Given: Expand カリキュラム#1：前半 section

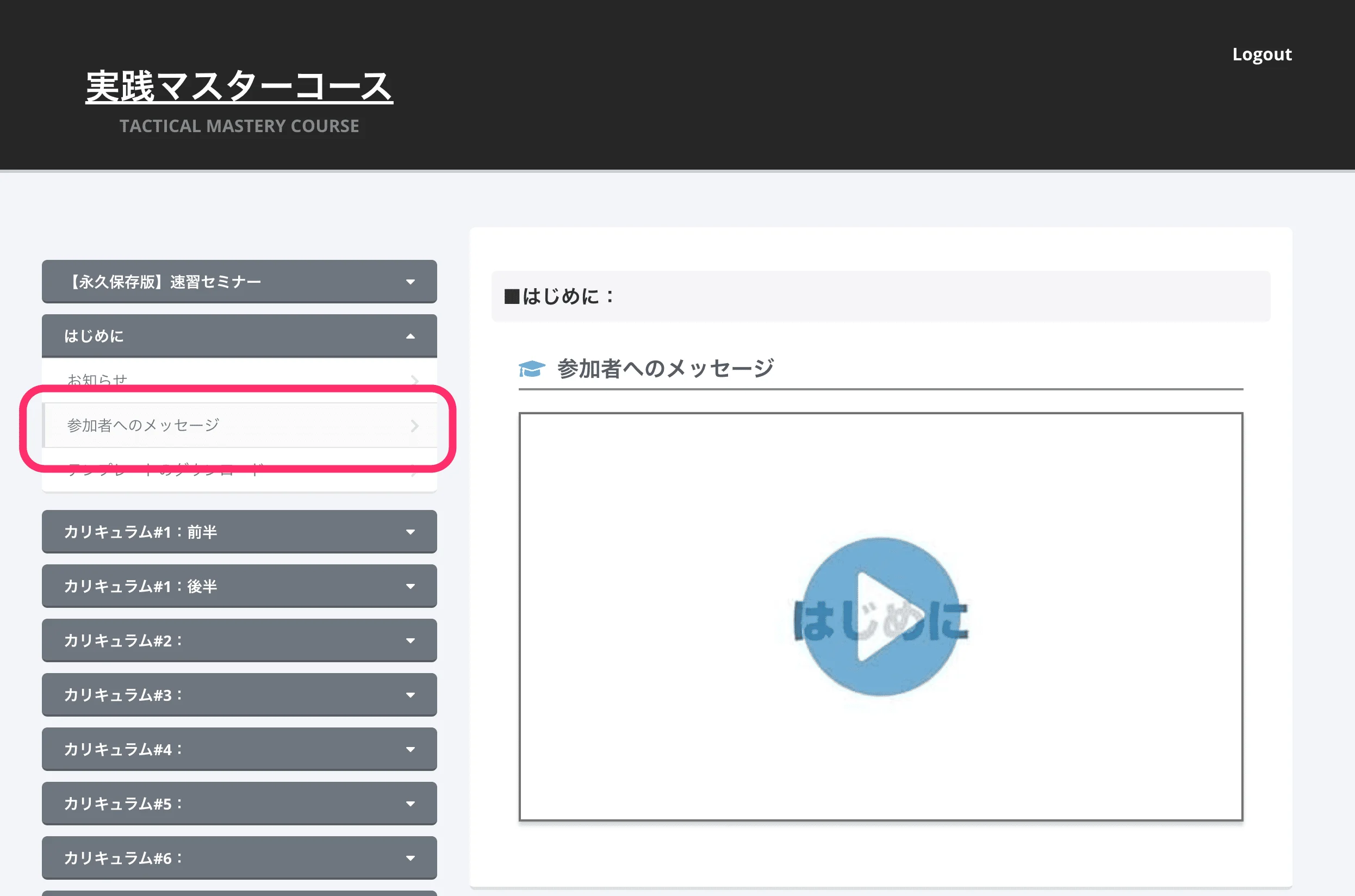Looking at the screenshot, I should click(x=239, y=531).
